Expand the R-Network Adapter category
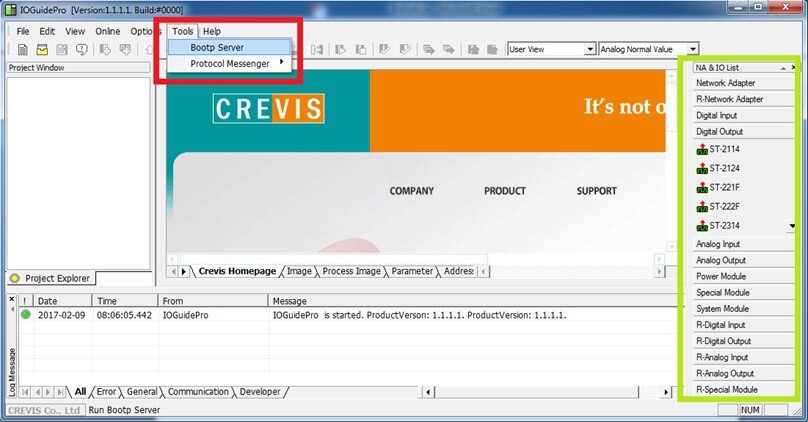 click(744, 99)
